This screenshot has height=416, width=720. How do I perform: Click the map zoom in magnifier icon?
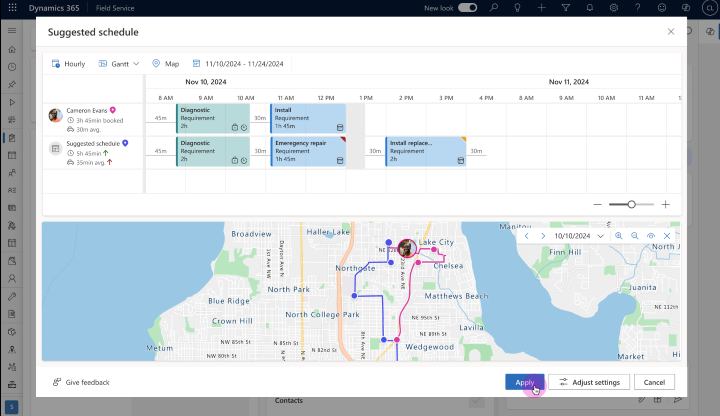tap(619, 236)
